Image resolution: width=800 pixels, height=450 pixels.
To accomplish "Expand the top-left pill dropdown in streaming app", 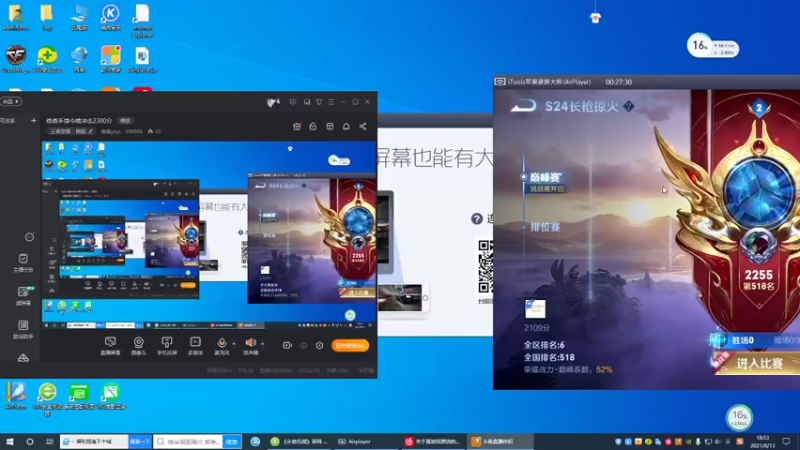I will pyautogui.click(x=11, y=102).
